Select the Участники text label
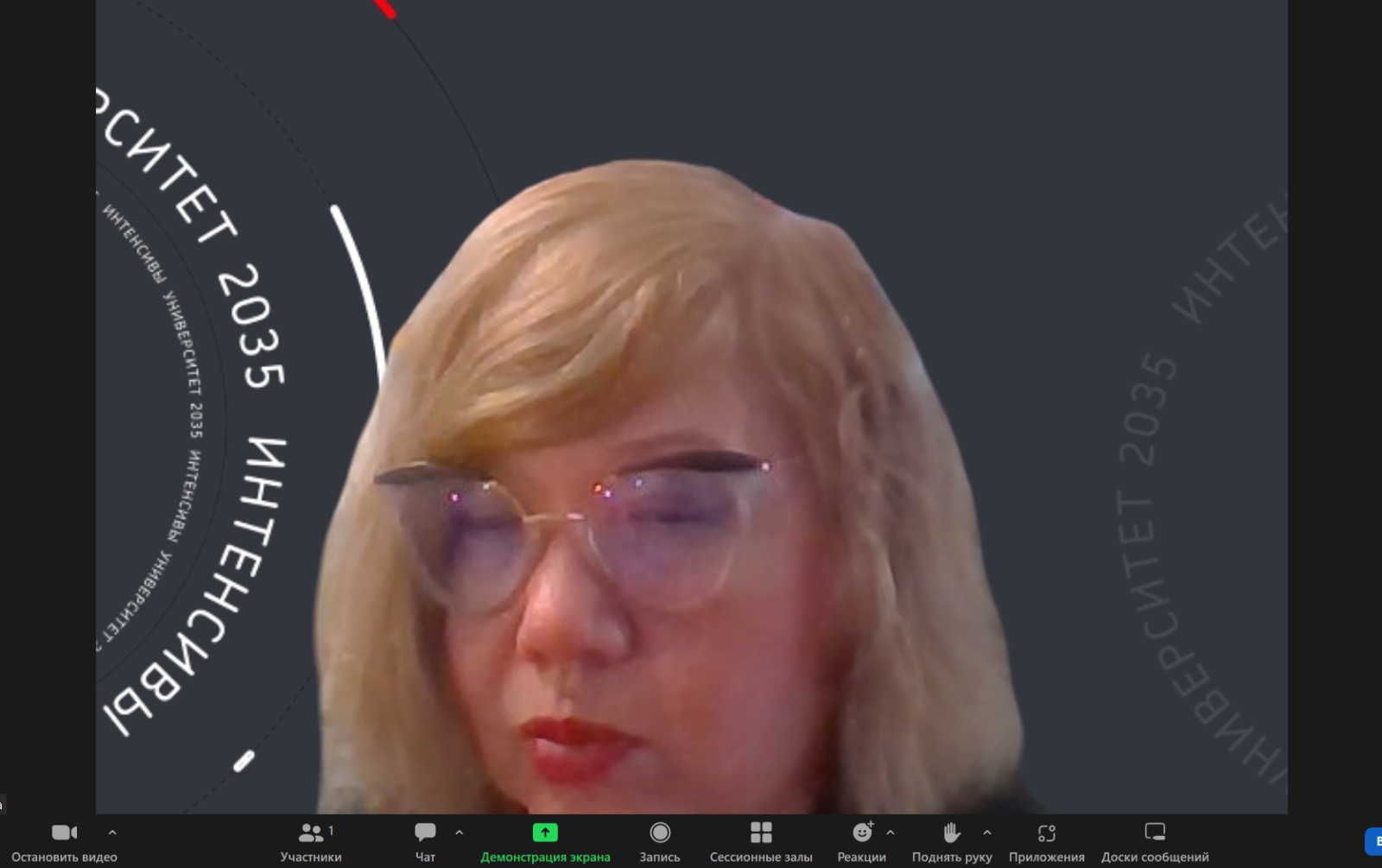Screen dimensions: 1382x868 (310, 857)
